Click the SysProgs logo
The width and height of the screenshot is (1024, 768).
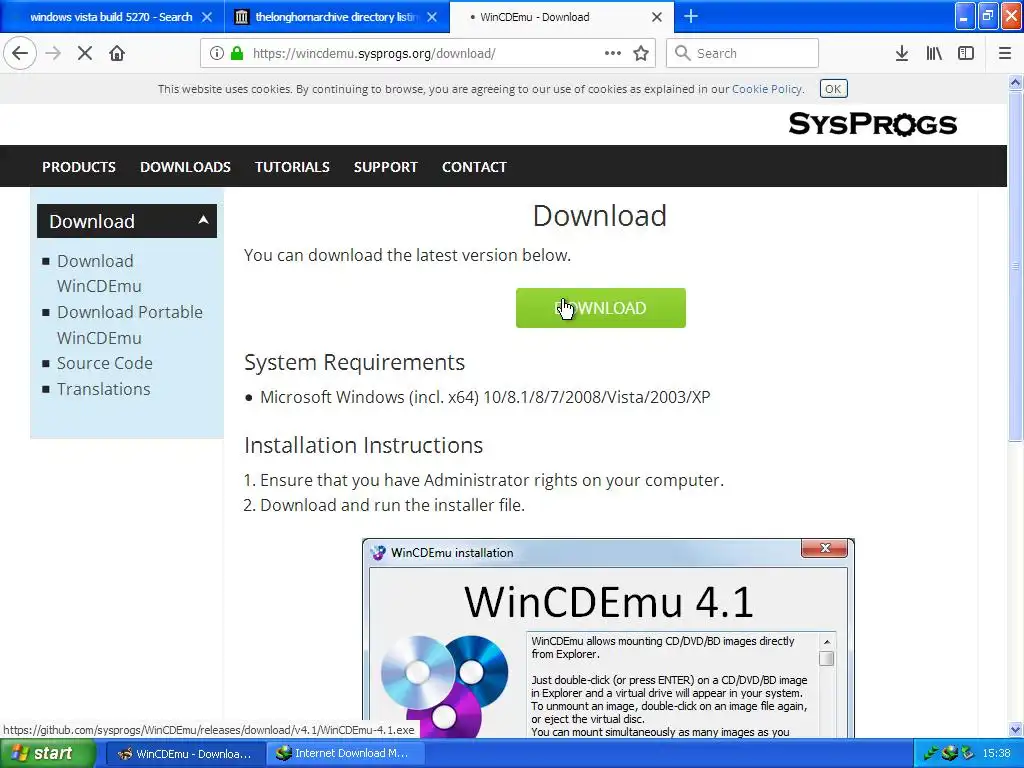coord(873,123)
